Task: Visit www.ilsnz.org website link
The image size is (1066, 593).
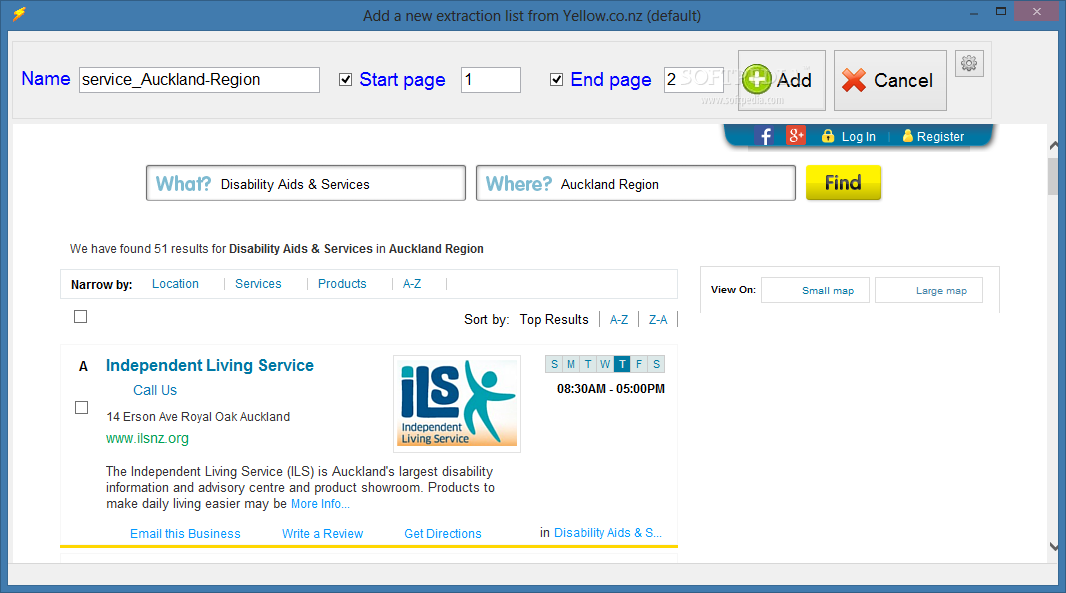Action: click(x=148, y=439)
